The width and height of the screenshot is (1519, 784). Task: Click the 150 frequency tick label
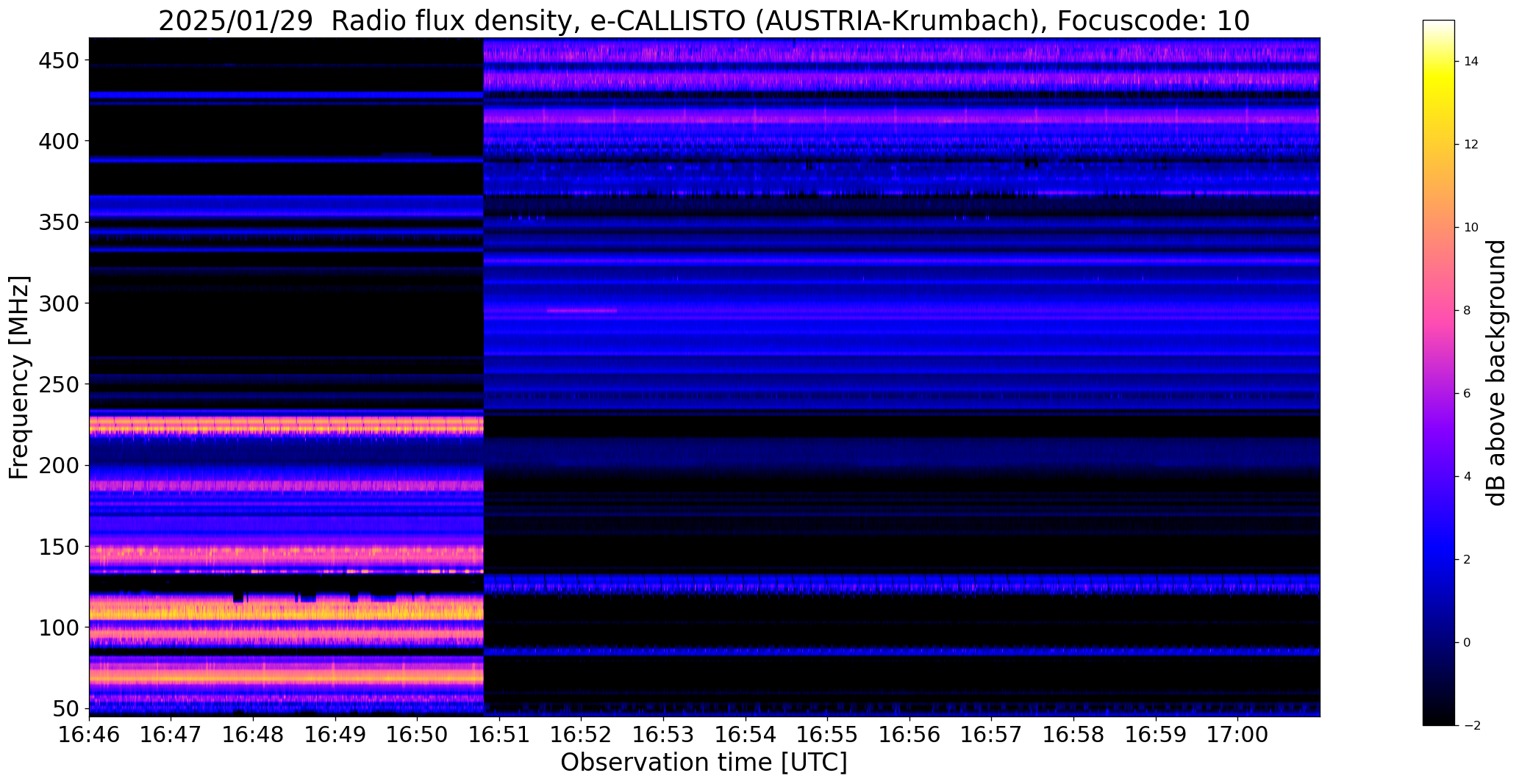[58, 547]
